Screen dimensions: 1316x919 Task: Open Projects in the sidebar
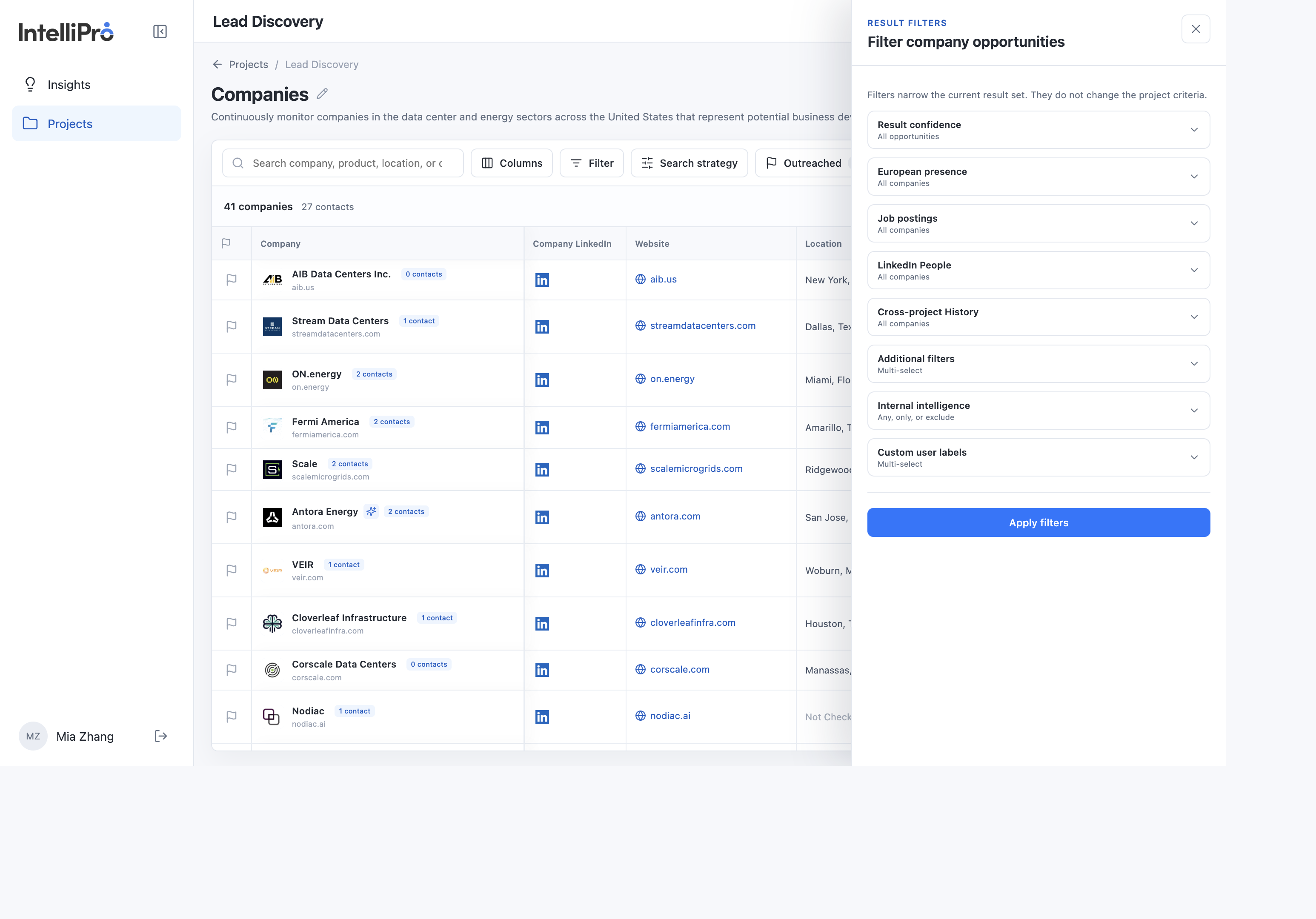point(96,124)
